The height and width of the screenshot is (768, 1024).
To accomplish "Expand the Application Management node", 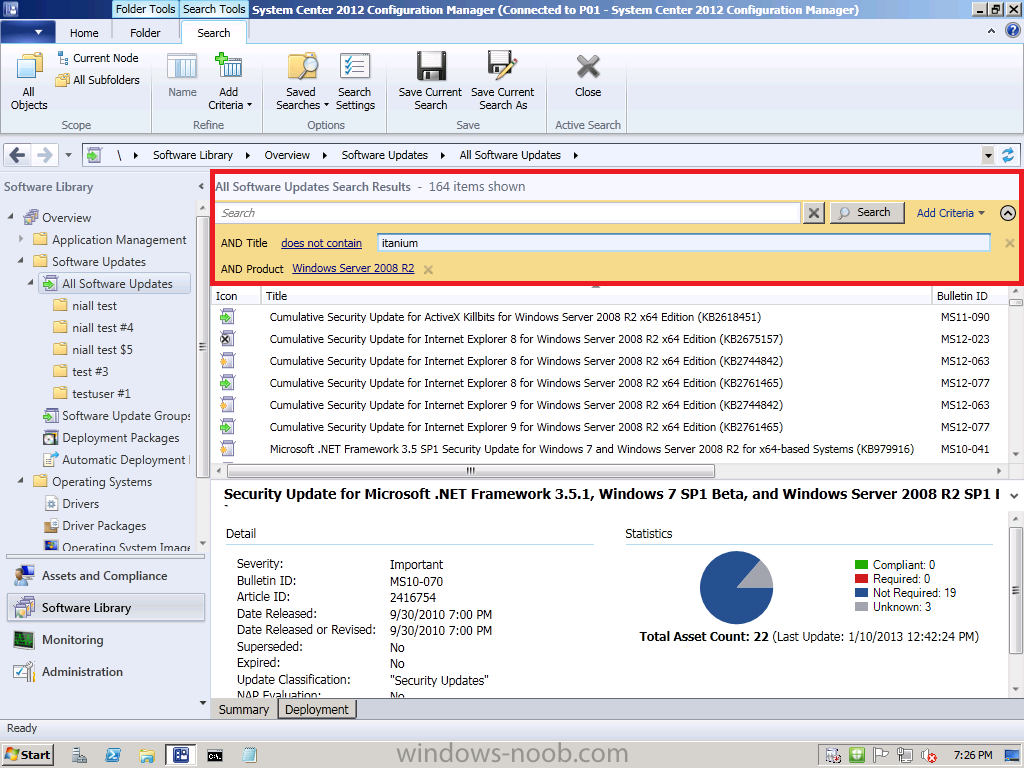I will pos(20,239).
